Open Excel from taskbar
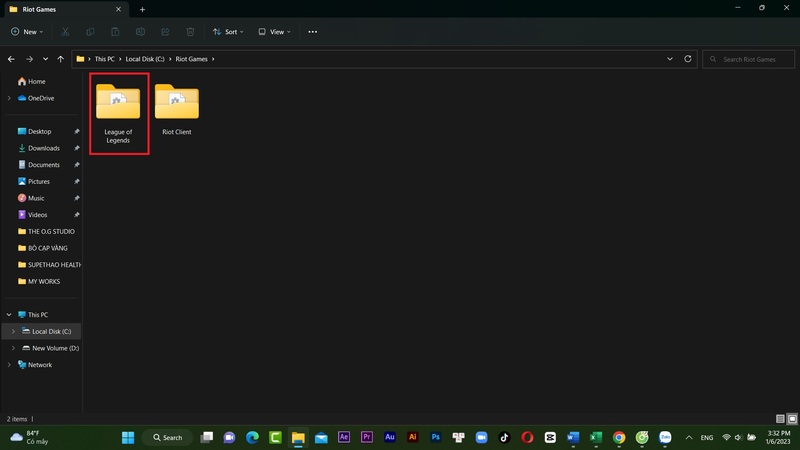 pyautogui.click(x=596, y=437)
